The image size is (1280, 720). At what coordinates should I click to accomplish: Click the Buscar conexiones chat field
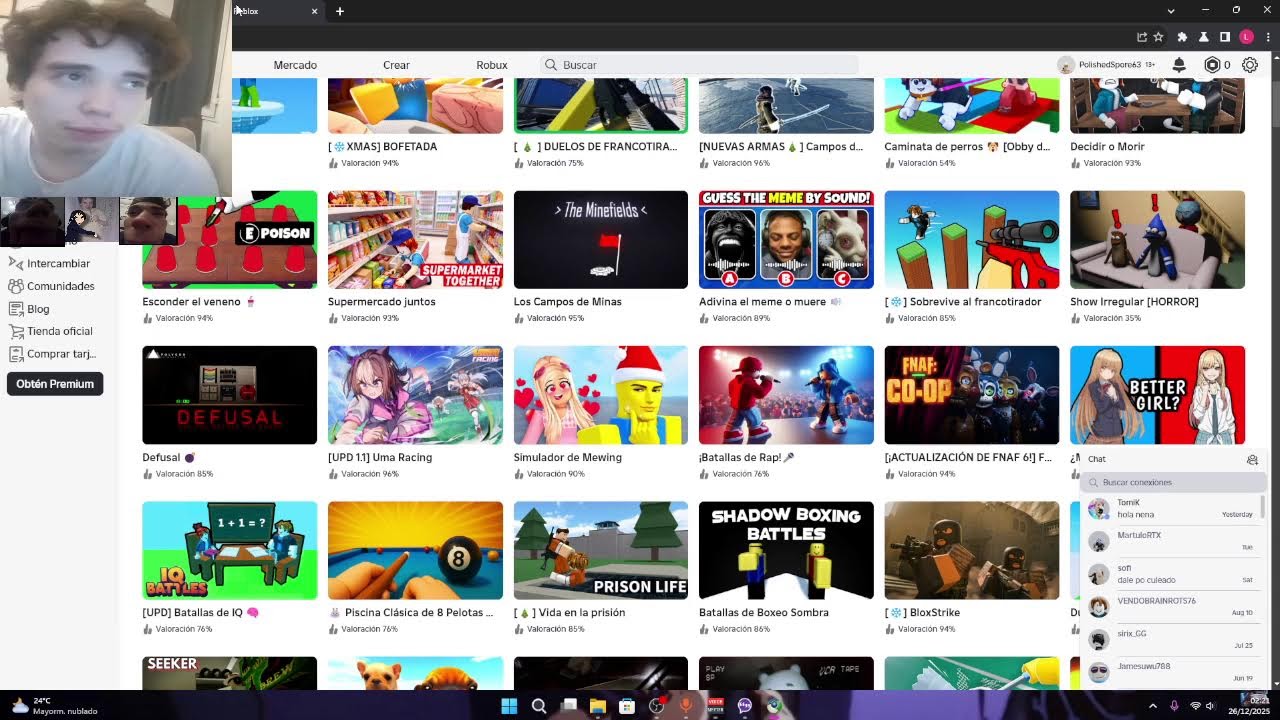pyautogui.click(x=1173, y=482)
